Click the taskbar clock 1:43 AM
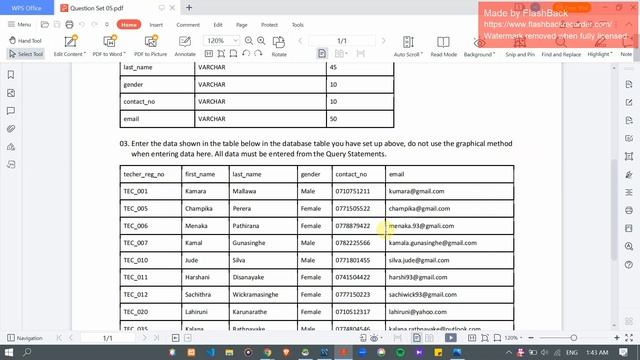This screenshot has height=360, width=640. tap(597, 352)
